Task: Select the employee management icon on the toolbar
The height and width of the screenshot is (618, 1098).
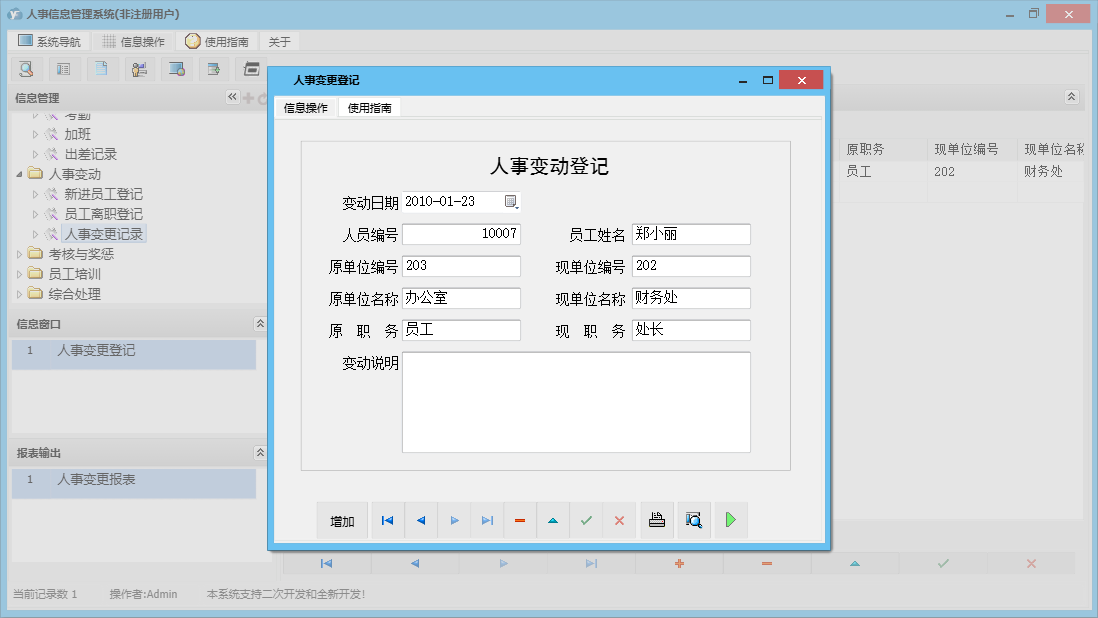Action: click(x=139, y=68)
